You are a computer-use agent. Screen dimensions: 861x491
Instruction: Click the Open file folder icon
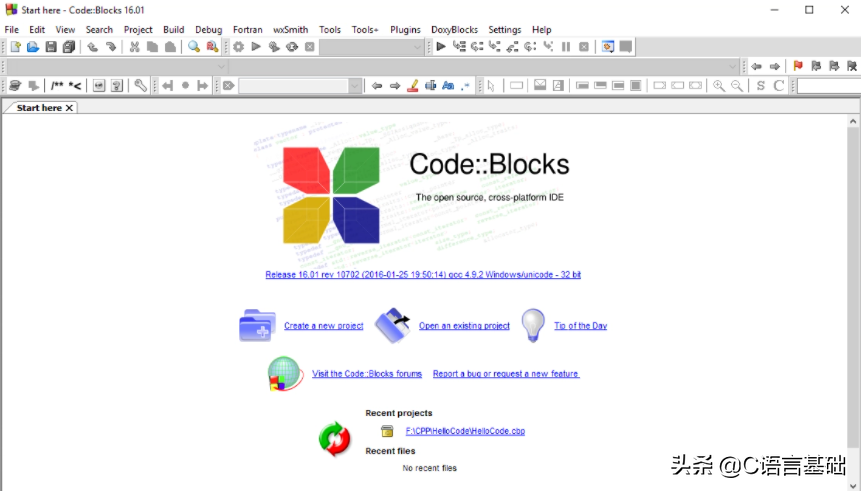tap(33, 47)
